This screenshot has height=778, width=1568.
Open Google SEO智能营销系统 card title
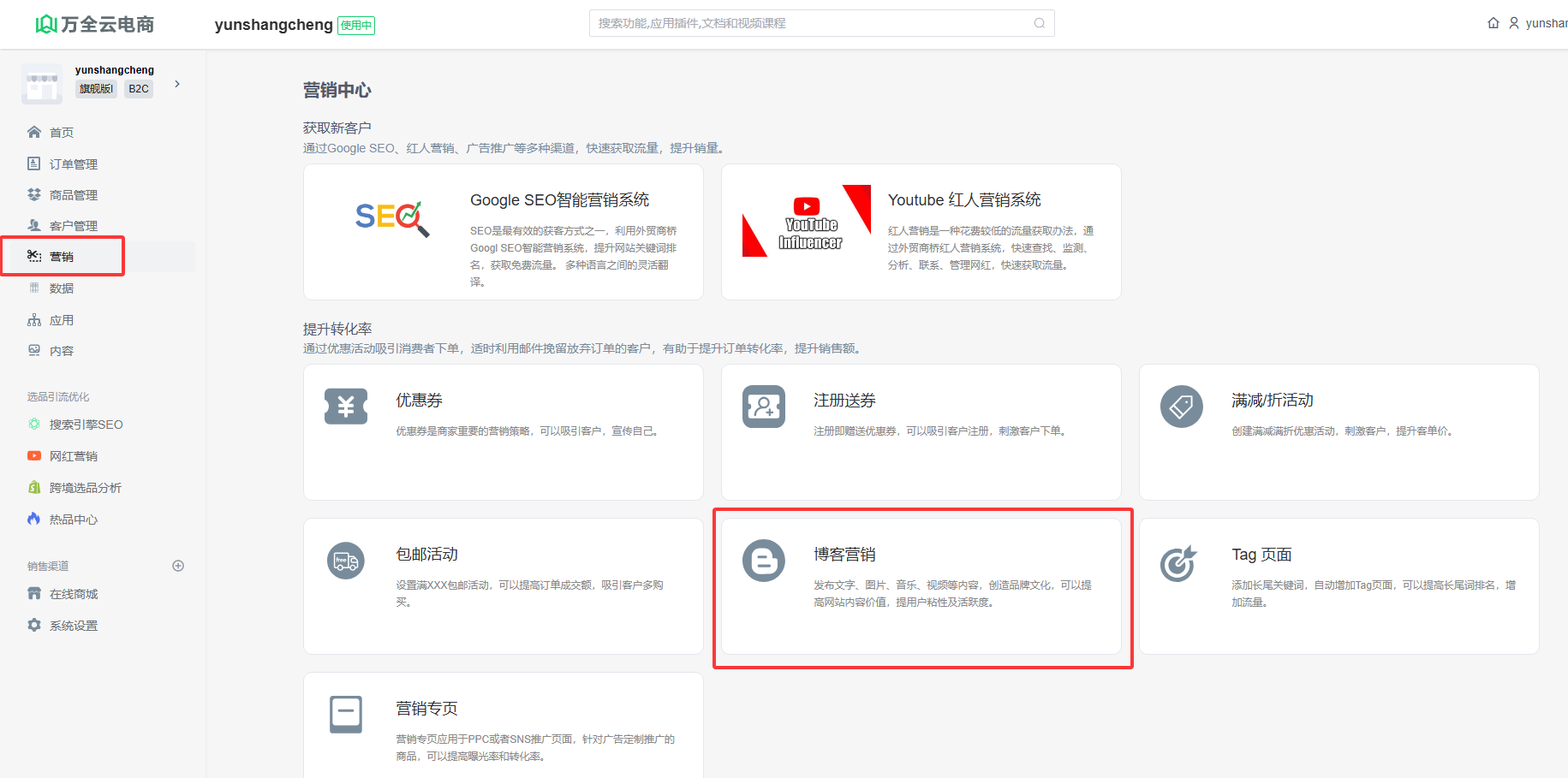click(559, 200)
